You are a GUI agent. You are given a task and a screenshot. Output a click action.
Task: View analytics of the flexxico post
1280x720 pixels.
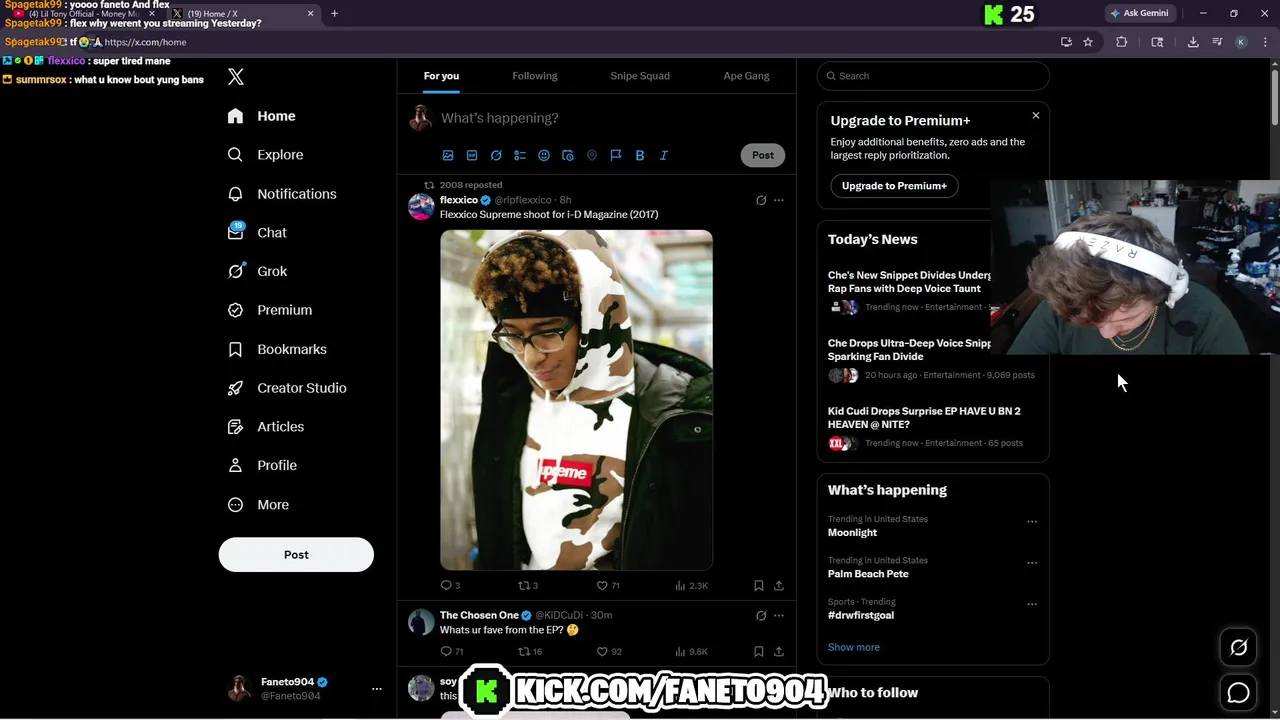click(x=691, y=585)
